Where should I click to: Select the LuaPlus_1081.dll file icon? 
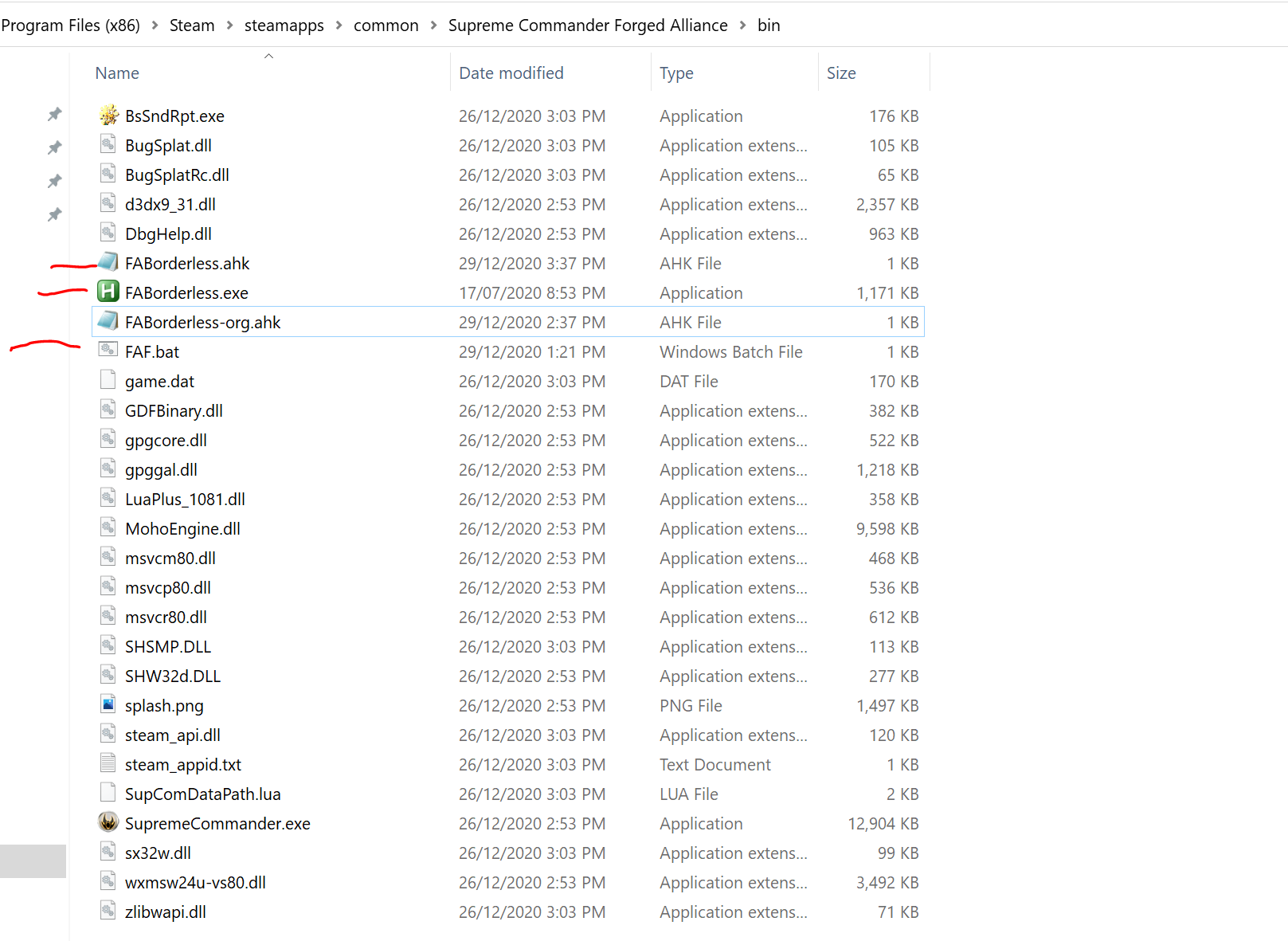pyautogui.click(x=108, y=498)
